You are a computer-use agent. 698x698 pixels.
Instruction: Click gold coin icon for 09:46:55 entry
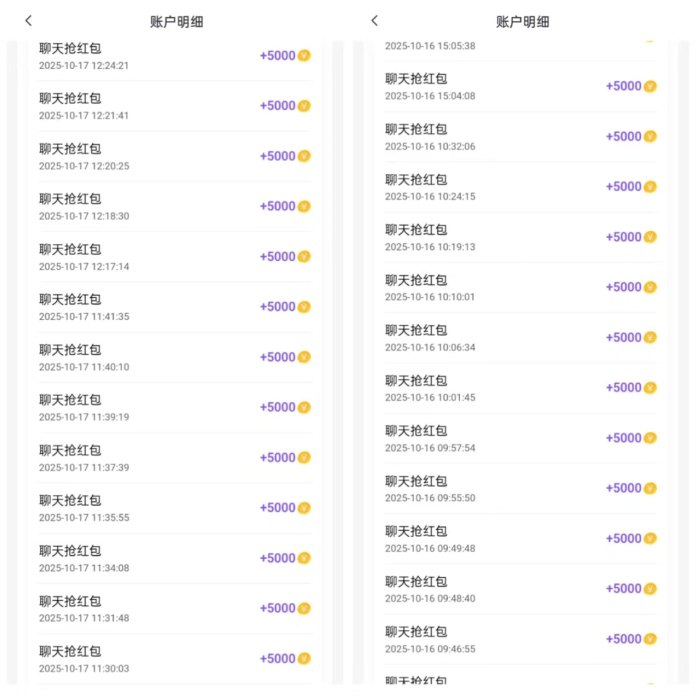(x=650, y=639)
